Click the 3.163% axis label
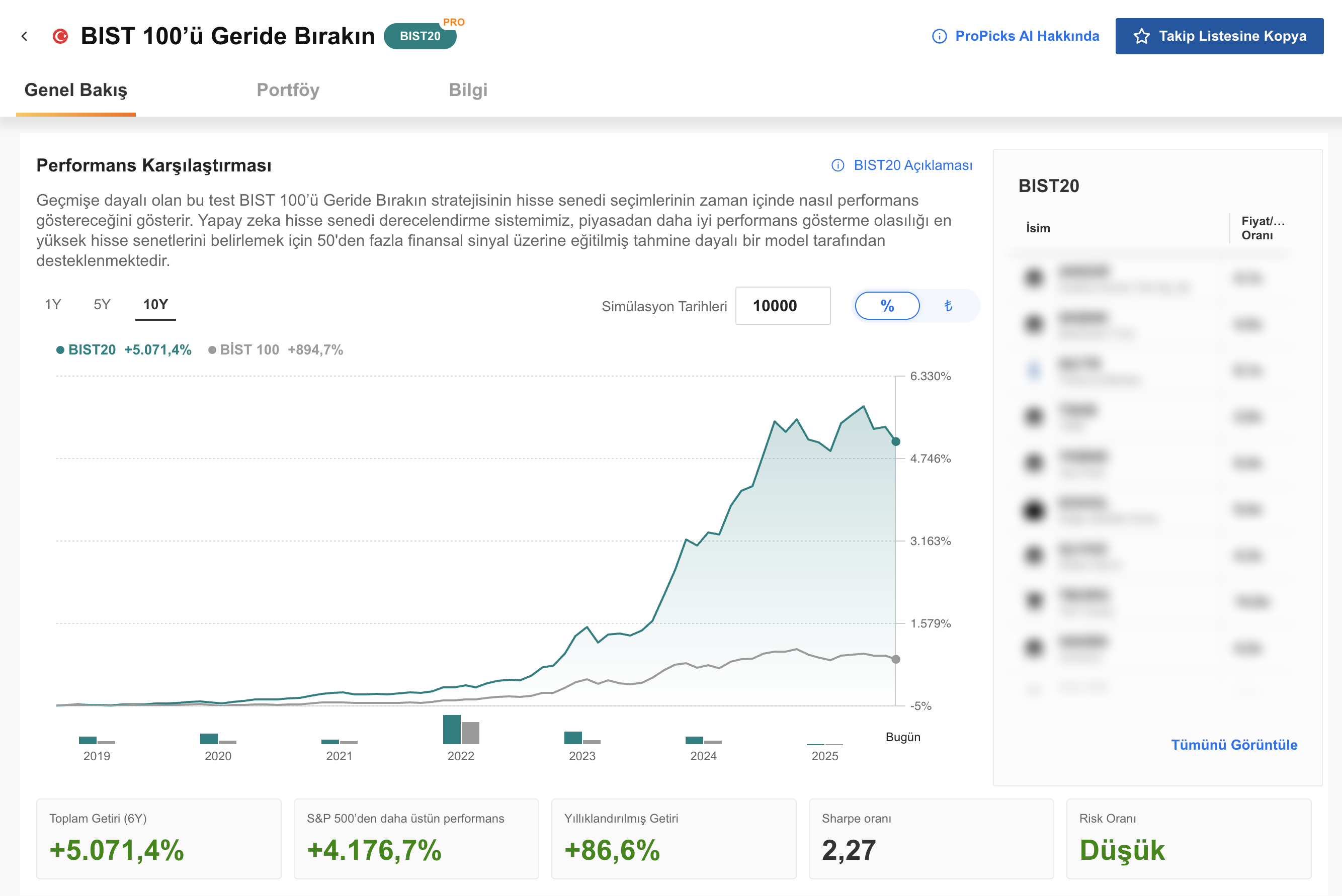The height and width of the screenshot is (896, 1342). (x=931, y=541)
